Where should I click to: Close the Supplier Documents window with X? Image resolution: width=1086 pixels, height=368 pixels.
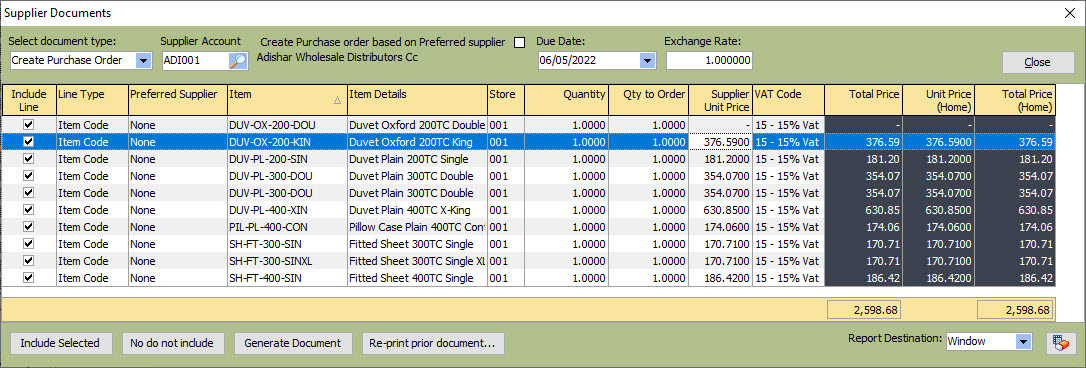tap(1069, 12)
